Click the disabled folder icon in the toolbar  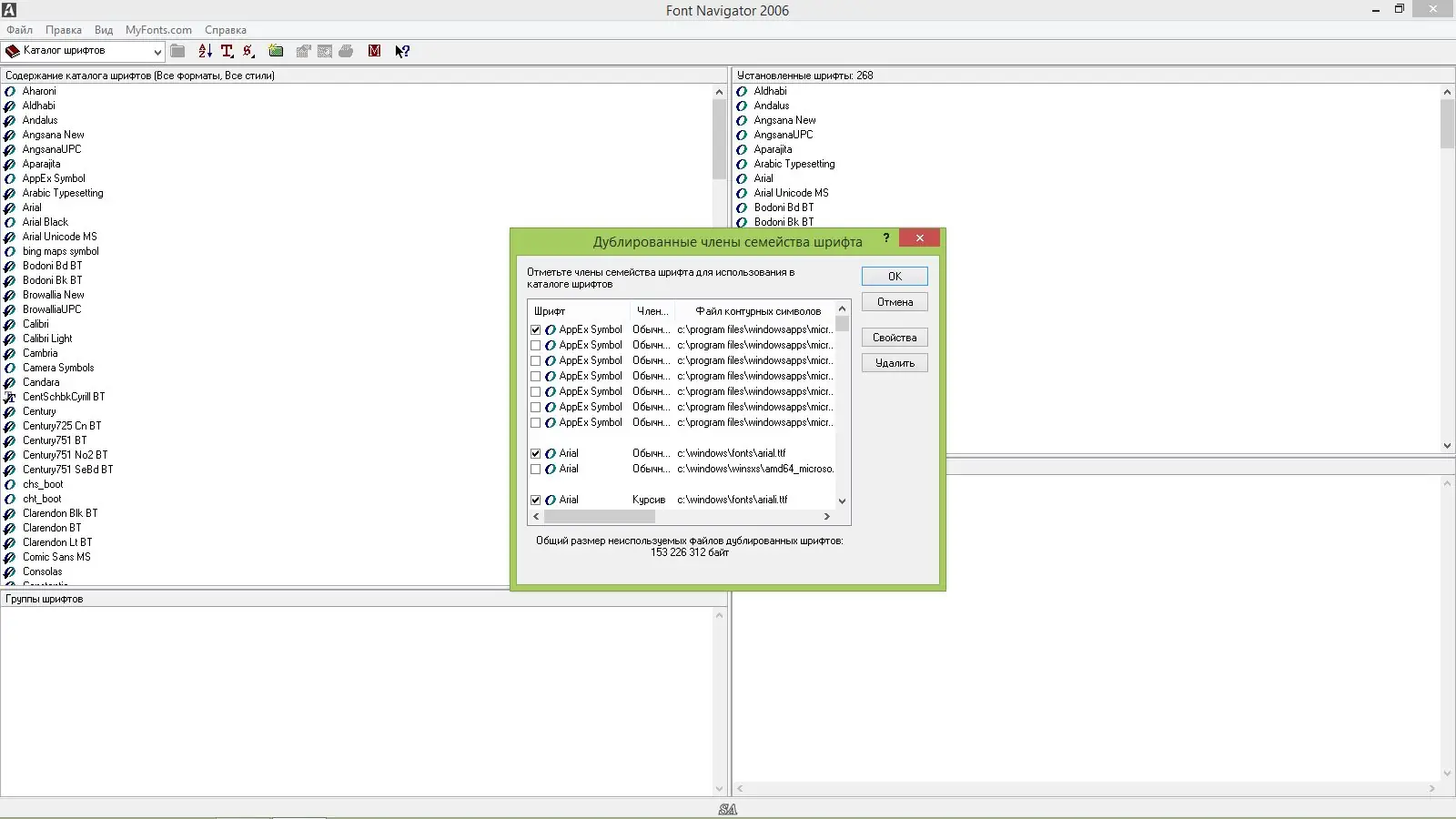[x=178, y=51]
